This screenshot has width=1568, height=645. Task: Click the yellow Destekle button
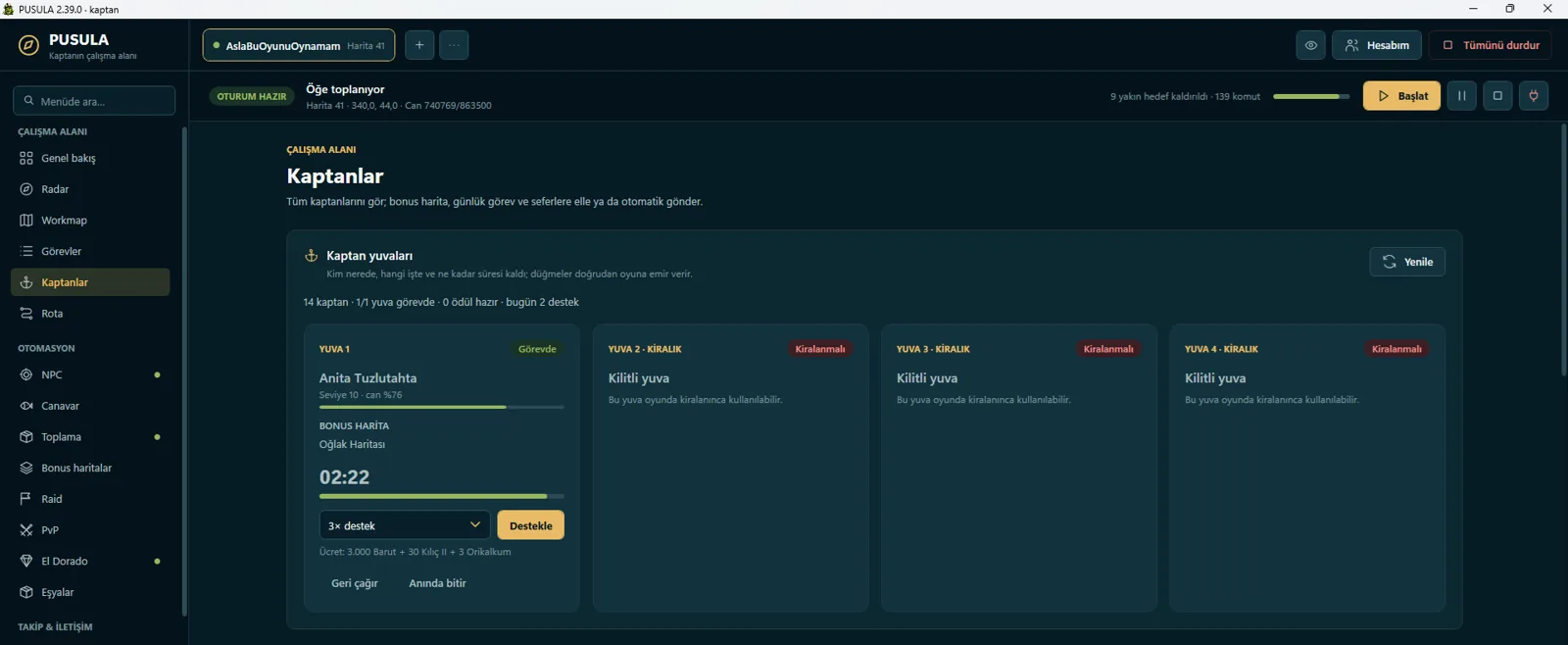tap(531, 525)
